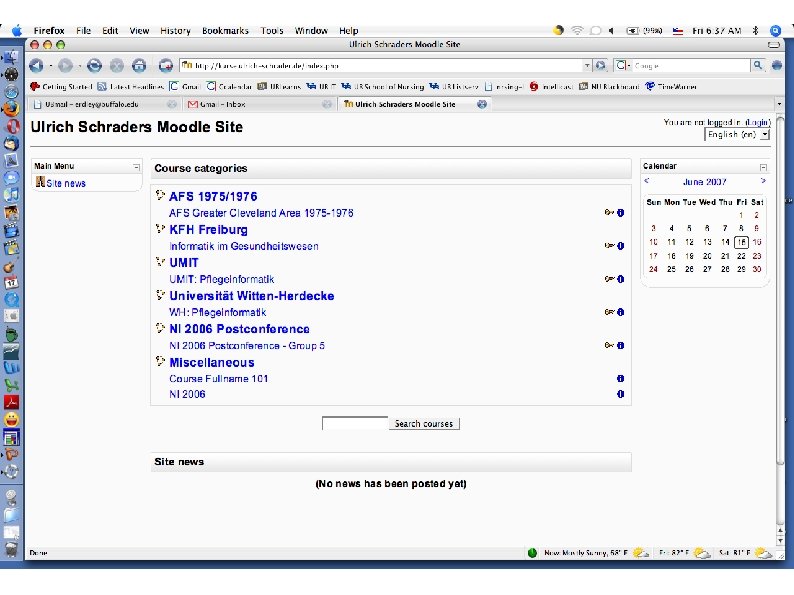Image resolution: width=794 pixels, height=595 pixels.
Task: Open the Adobe Acrobat Dock icon
Action: (x=11, y=402)
